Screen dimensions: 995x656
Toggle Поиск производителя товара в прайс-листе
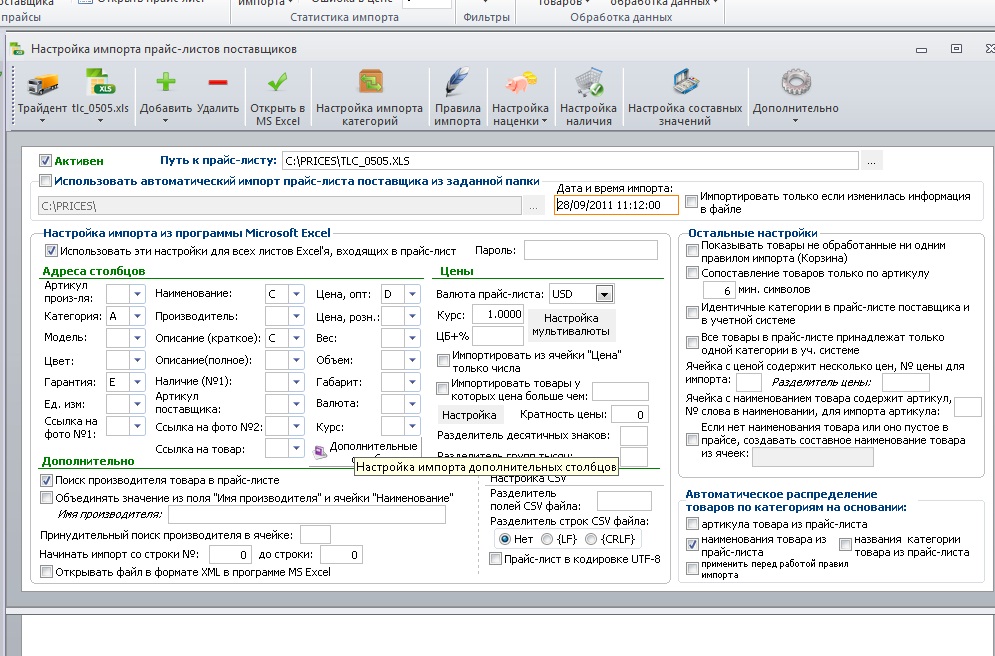coord(46,480)
